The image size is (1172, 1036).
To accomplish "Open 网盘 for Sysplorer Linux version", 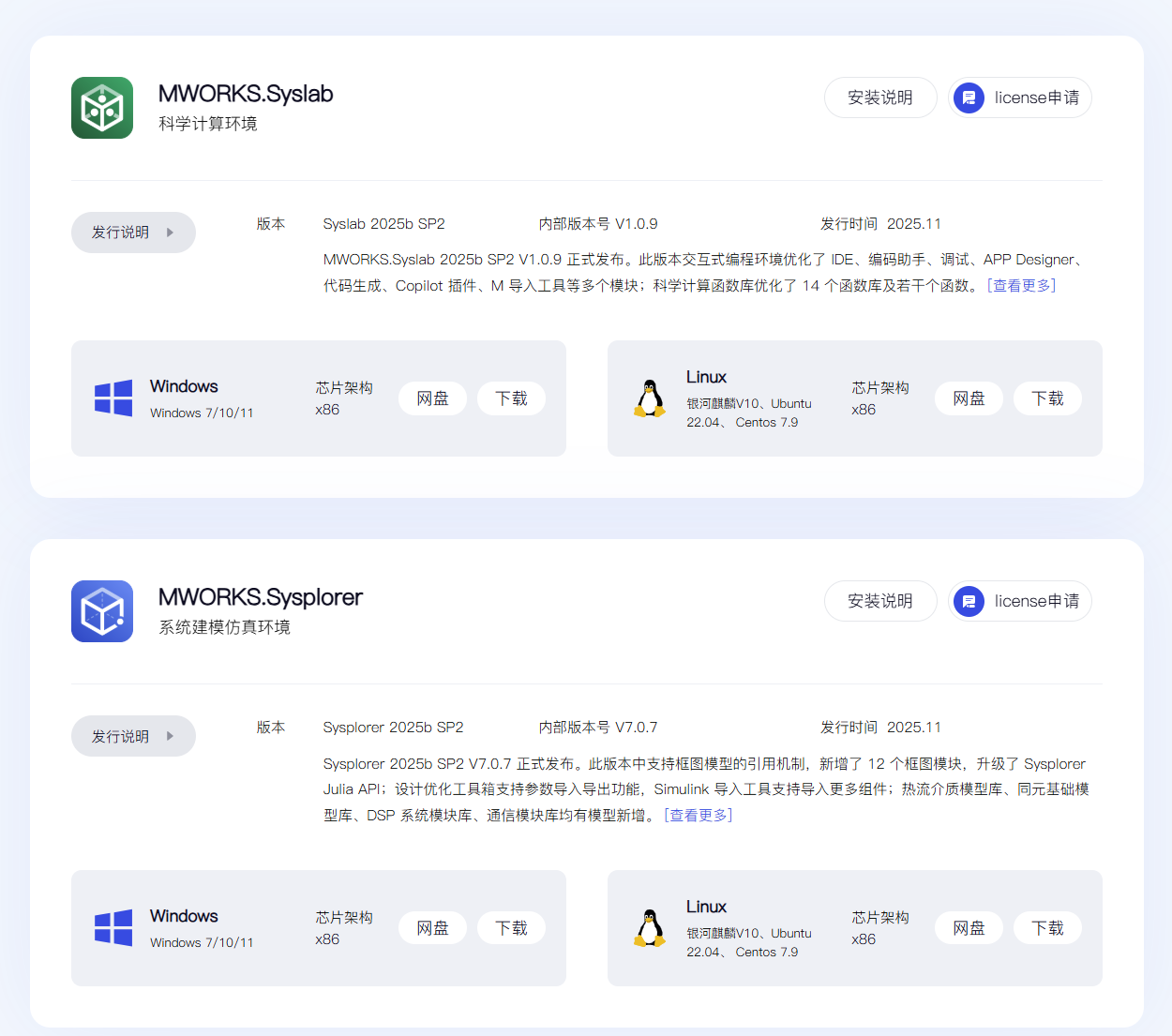I will pos(969,928).
